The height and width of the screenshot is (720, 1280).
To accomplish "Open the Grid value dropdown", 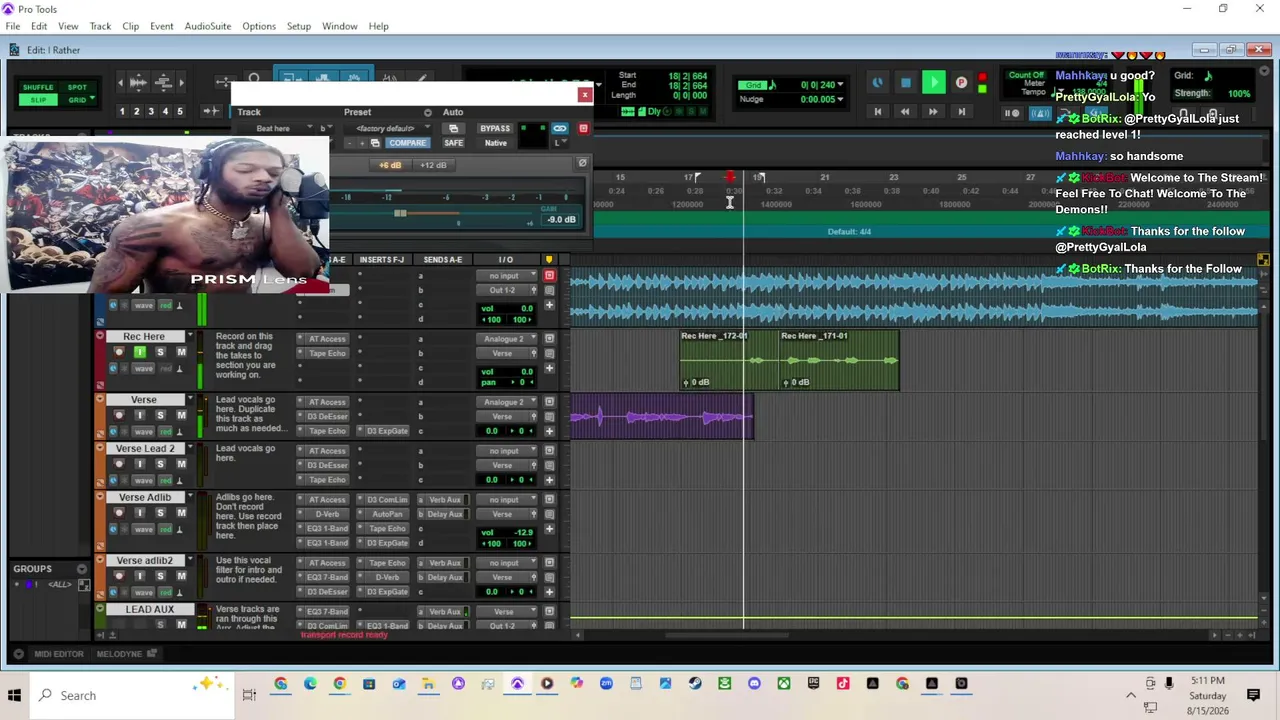I will click(839, 85).
